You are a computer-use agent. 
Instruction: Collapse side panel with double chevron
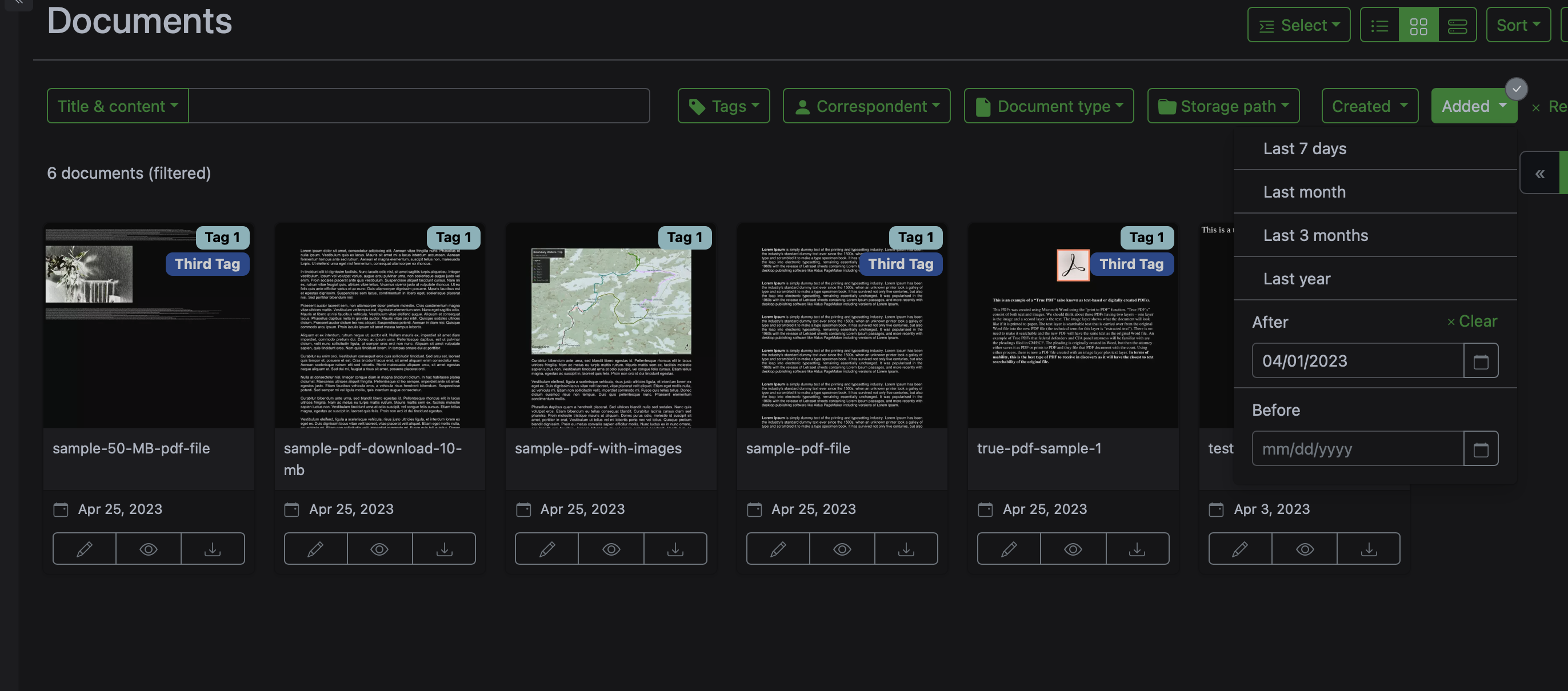coord(1539,174)
